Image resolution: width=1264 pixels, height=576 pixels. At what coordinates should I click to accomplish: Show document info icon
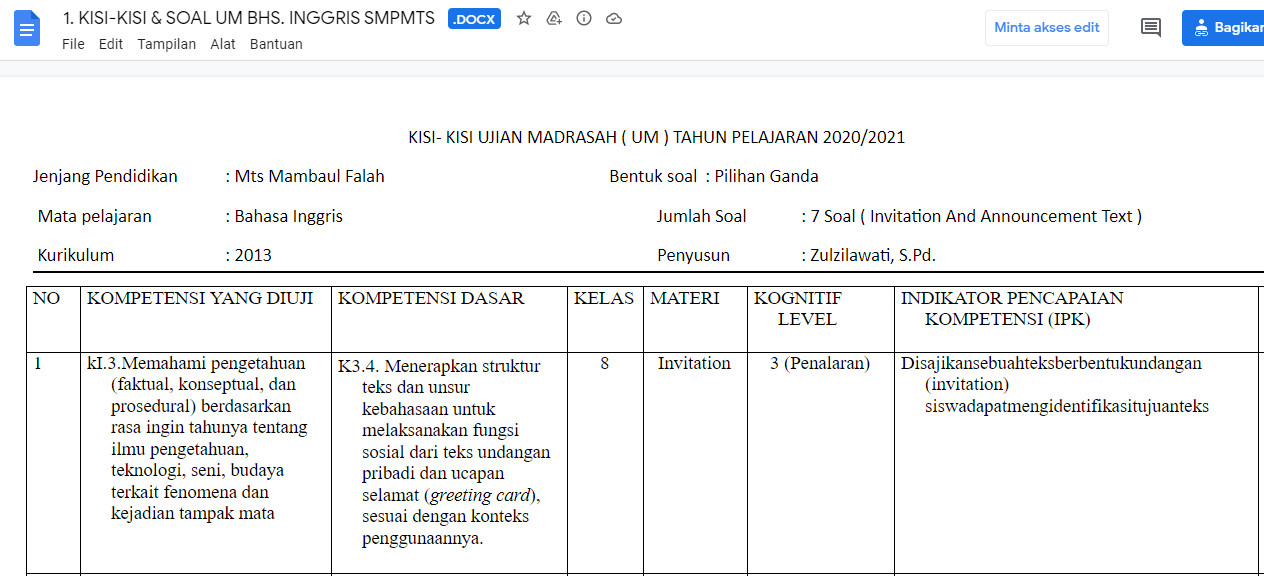pos(584,18)
